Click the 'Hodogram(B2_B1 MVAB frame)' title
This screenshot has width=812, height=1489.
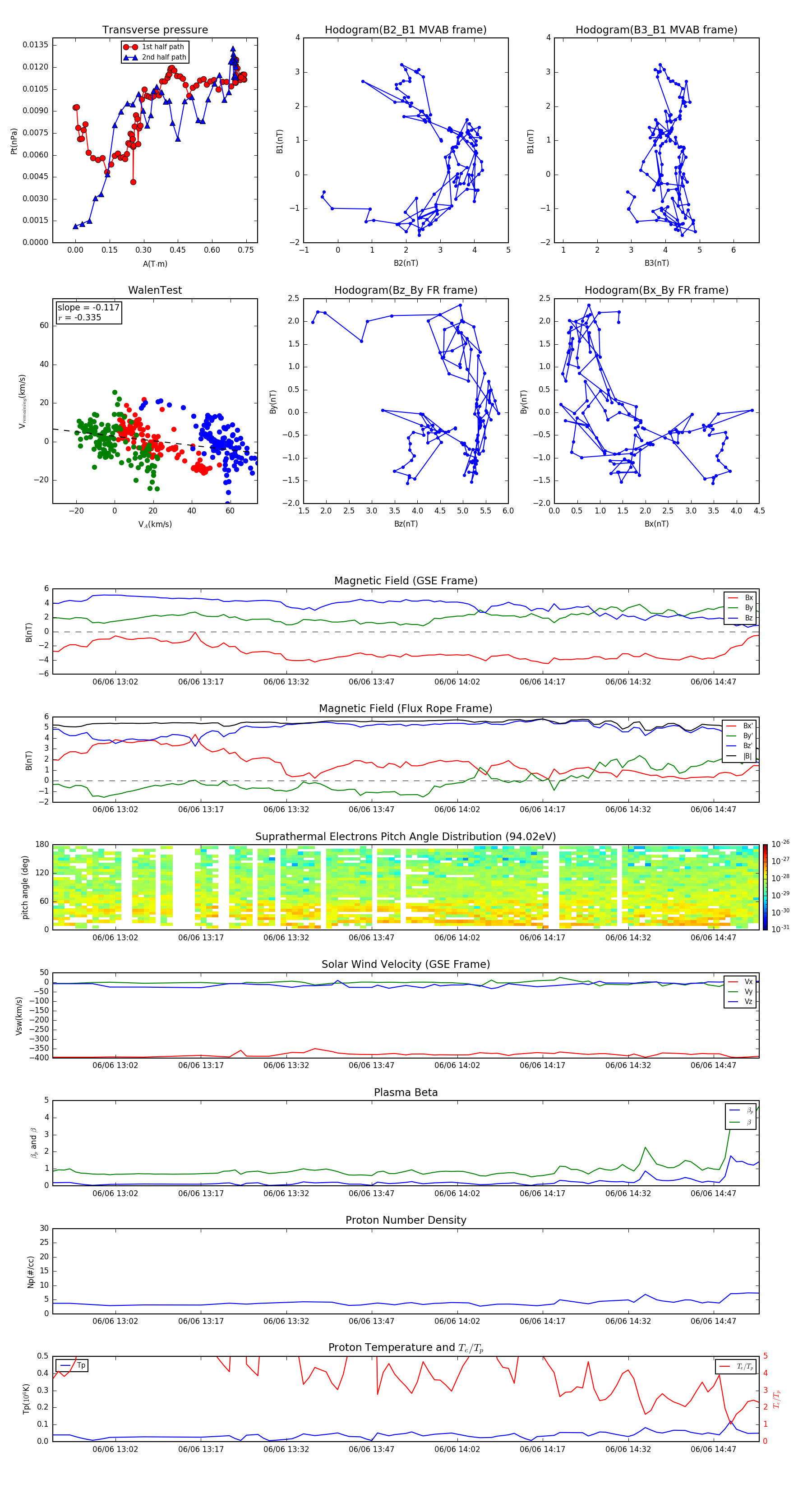tap(406, 30)
